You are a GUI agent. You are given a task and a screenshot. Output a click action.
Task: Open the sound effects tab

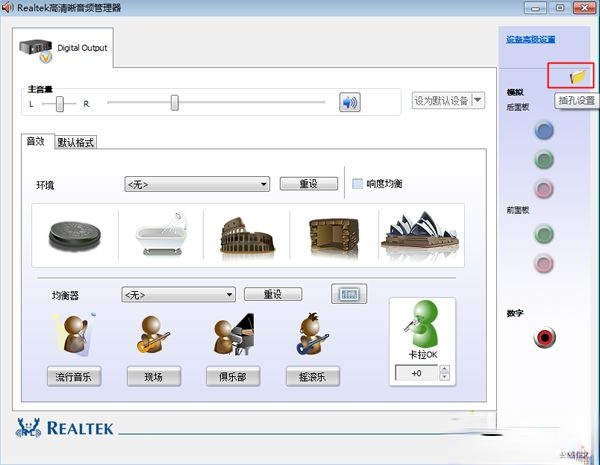coord(36,141)
